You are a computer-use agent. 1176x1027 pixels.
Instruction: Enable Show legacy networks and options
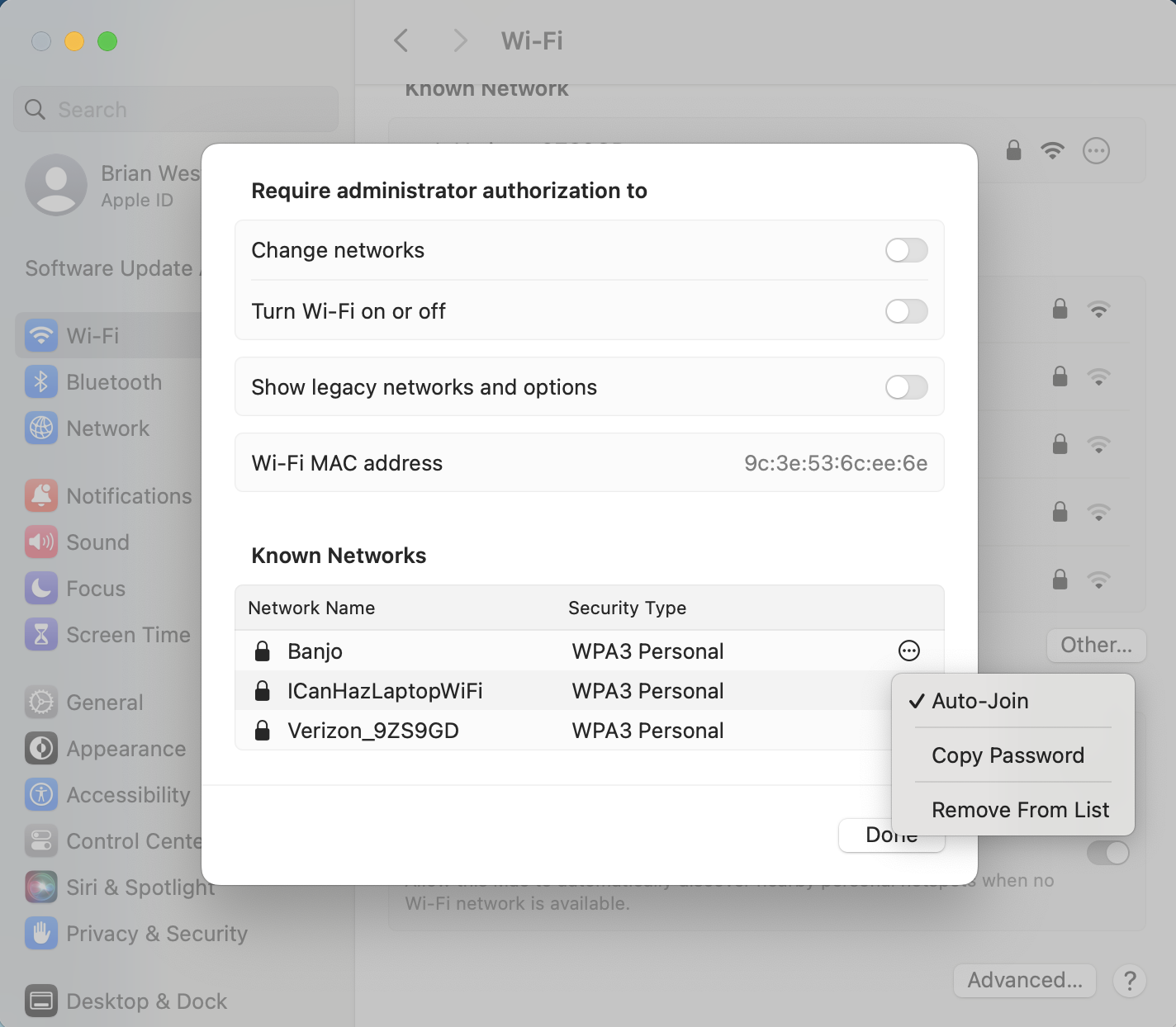pyautogui.click(x=906, y=387)
